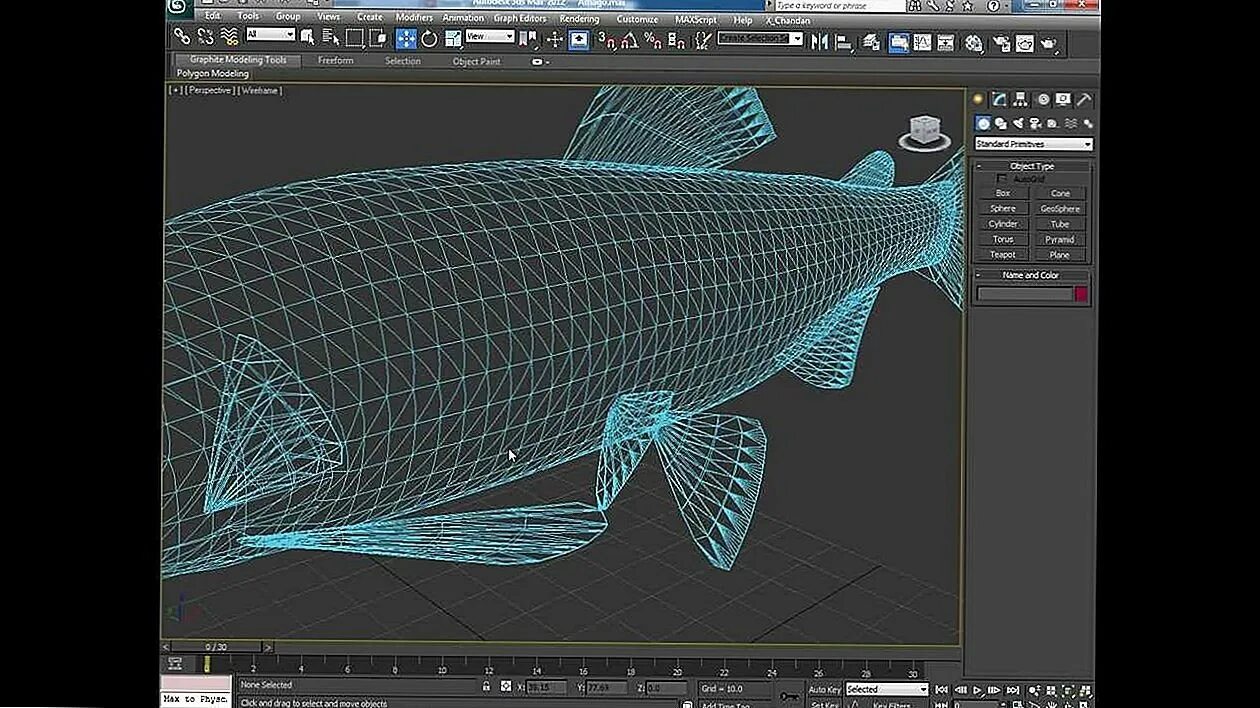The height and width of the screenshot is (708, 1260).
Task: Select the Lights category icon
Action: (1018, 123)
